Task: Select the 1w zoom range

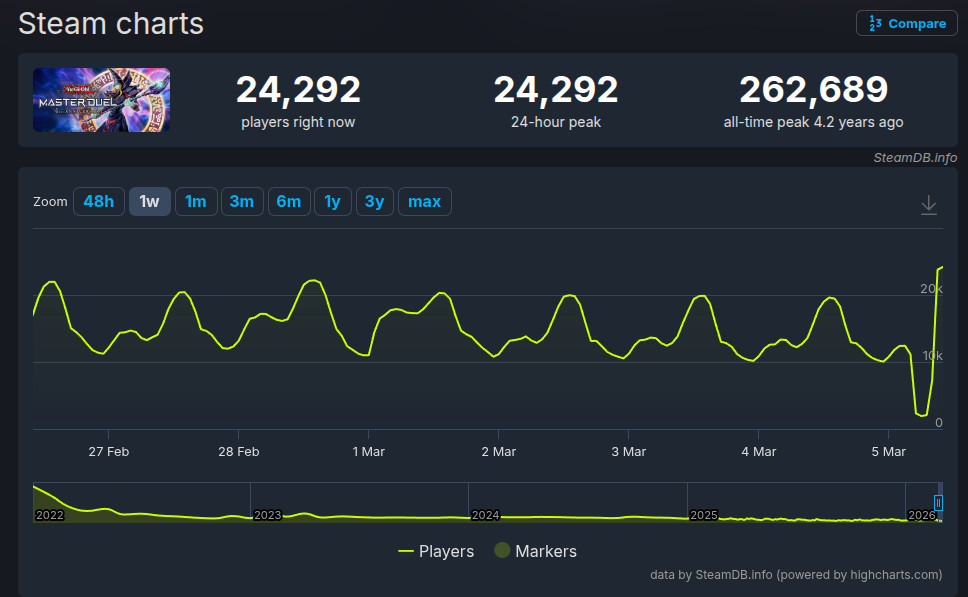Action: [x=149, y=202]
